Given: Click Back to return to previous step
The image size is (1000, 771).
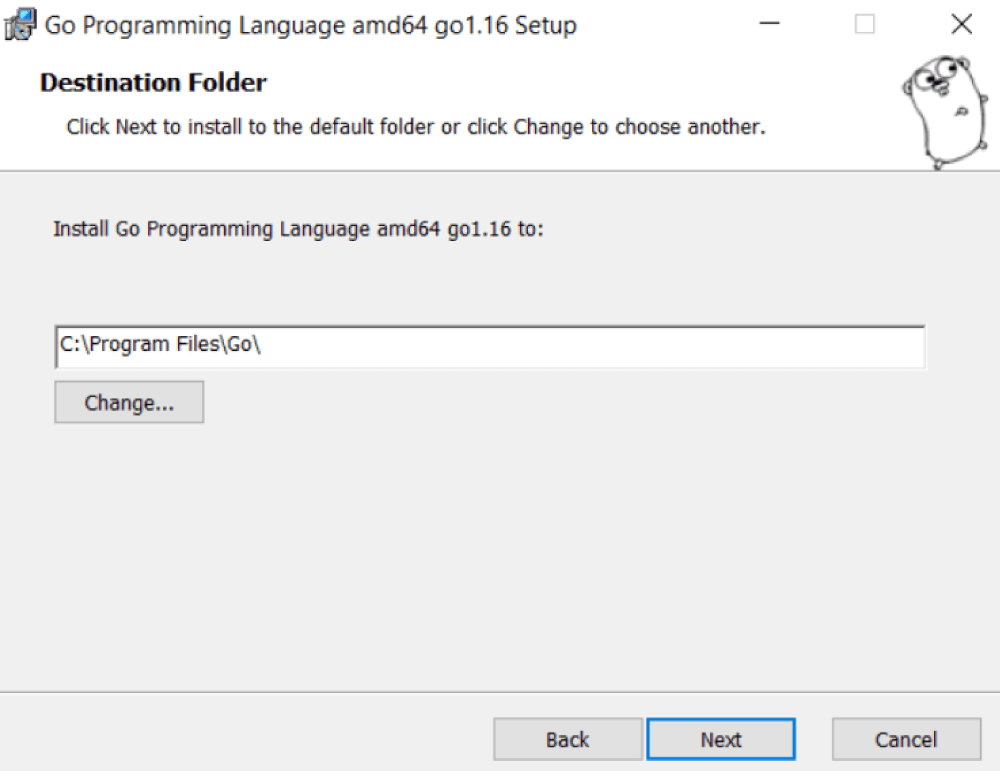Looking at the screenshot, I should click(567, 739).
